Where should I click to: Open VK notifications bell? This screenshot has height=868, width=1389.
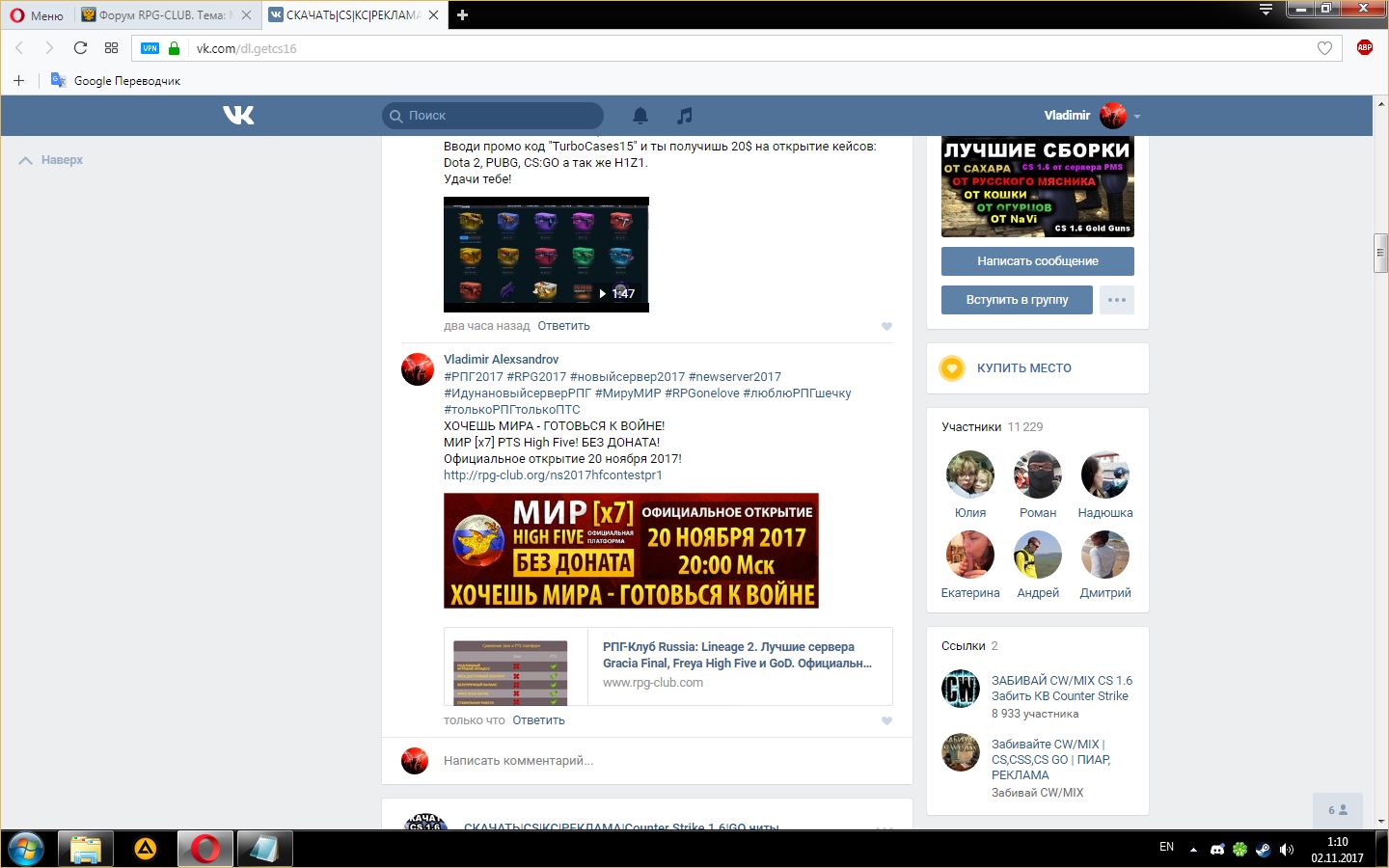click(x=640, y=116)
